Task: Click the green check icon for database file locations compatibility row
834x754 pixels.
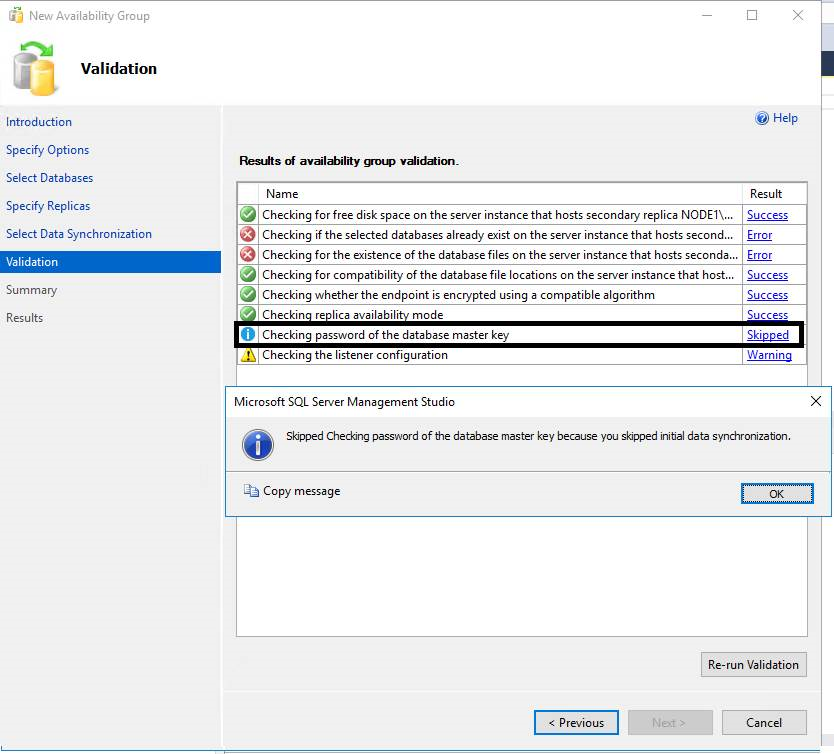Action: pos(248,274)
